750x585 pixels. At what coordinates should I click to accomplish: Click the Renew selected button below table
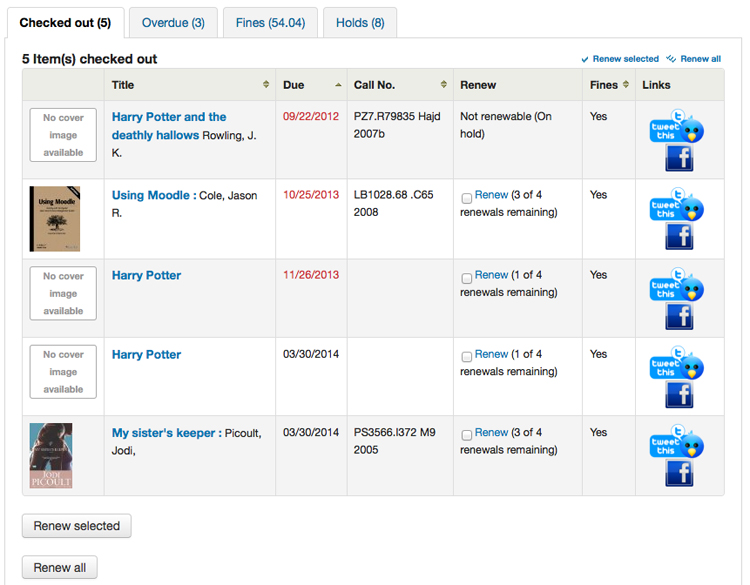point(76,526)
